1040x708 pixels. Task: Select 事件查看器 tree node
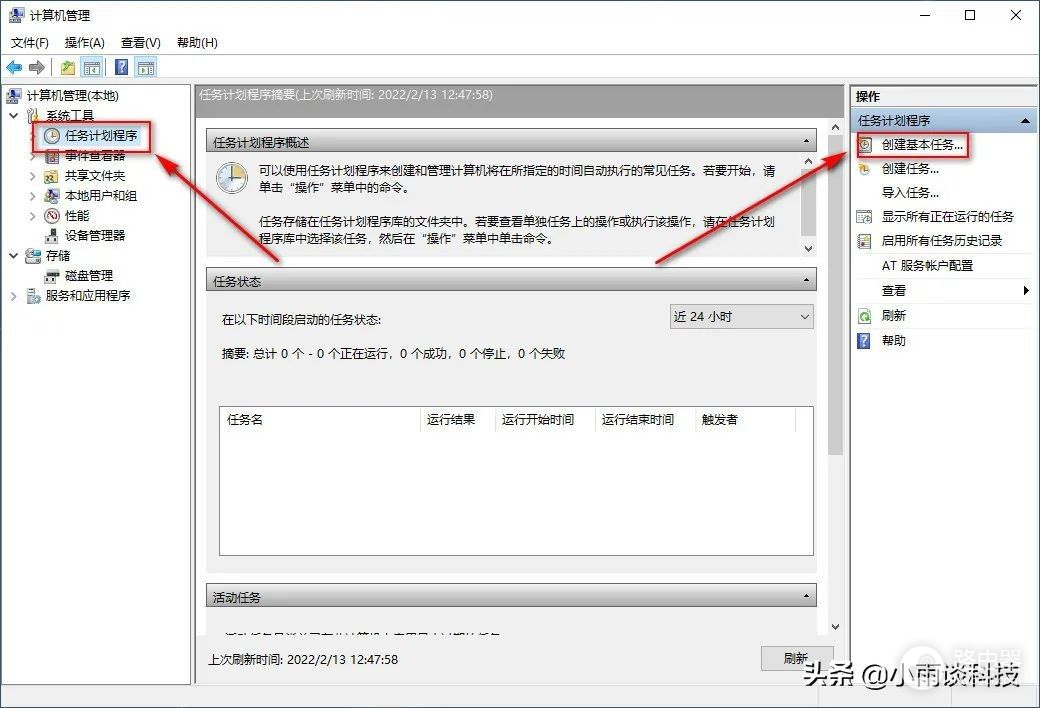(95, 156)
